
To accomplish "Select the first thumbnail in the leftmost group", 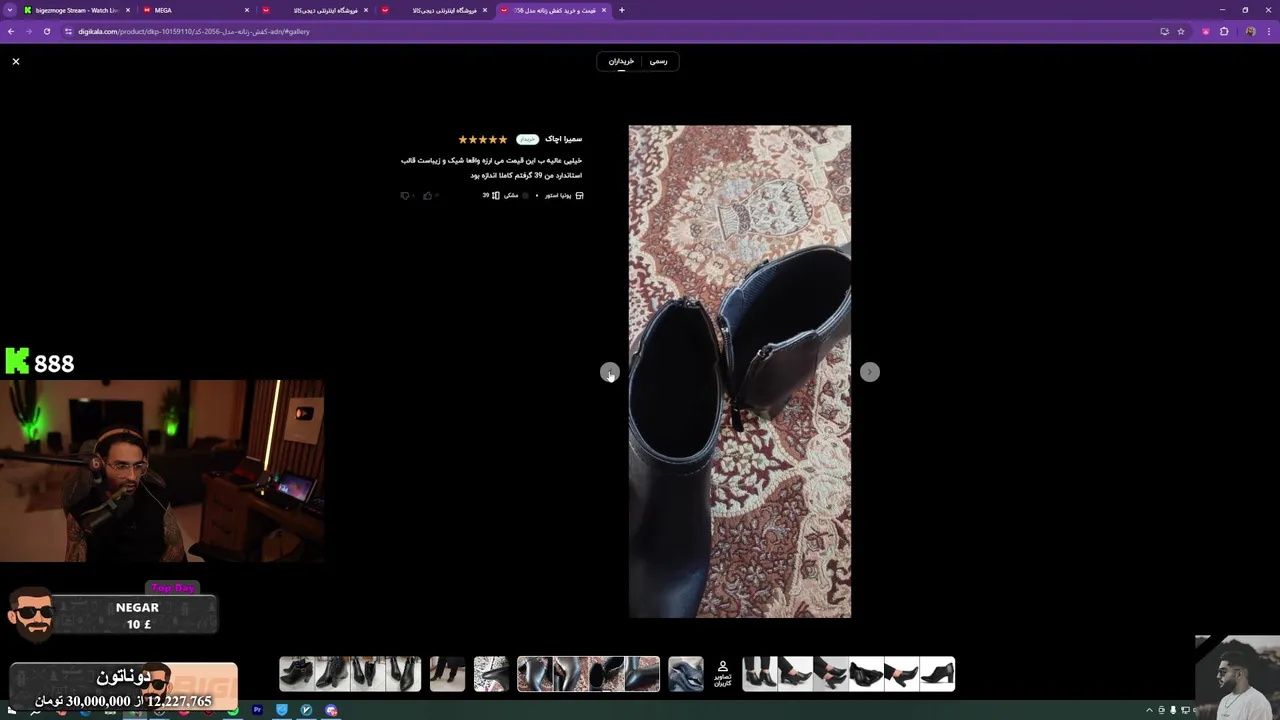I will click(297, 674).
